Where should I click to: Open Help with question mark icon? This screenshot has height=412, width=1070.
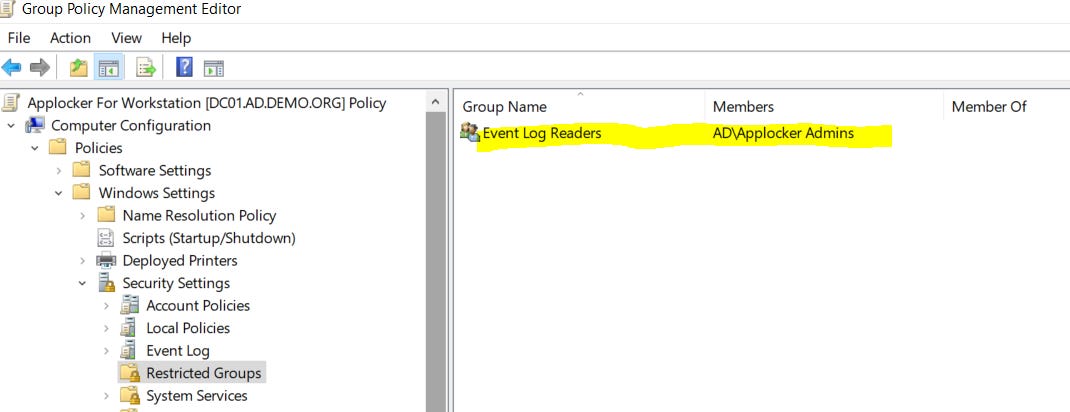coord(184,67)
